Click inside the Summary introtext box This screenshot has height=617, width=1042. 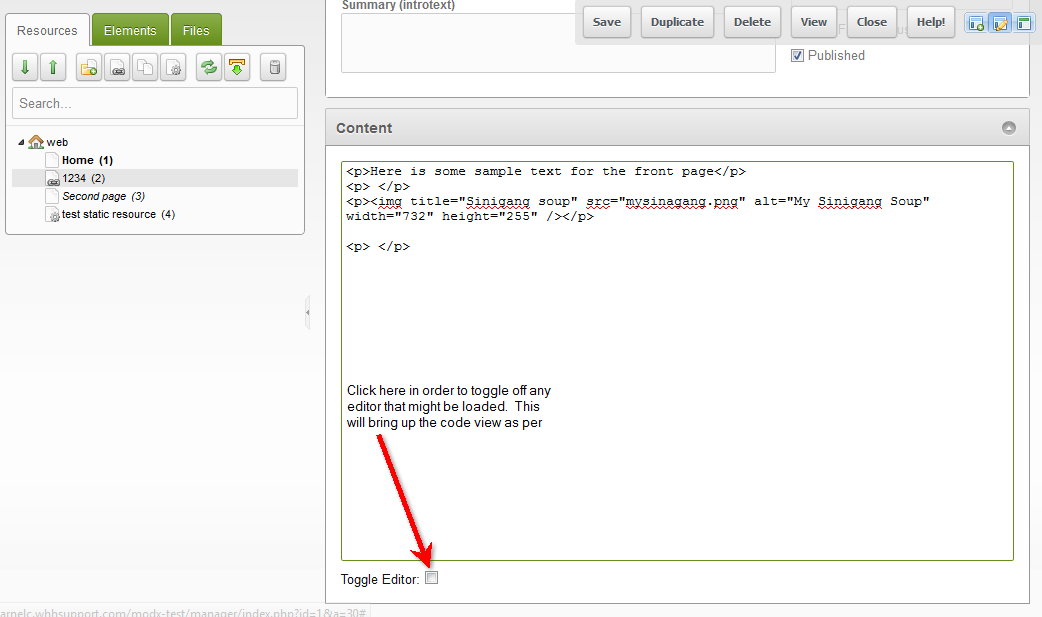point(558,43)
